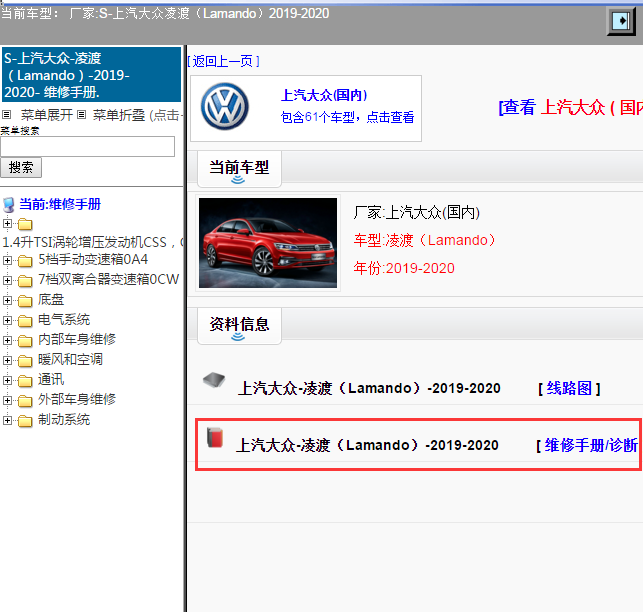This screenshot has width=643, height=612.
Task: Expand the 1.4升TSI engine tree node
Action: coord(7,224)
